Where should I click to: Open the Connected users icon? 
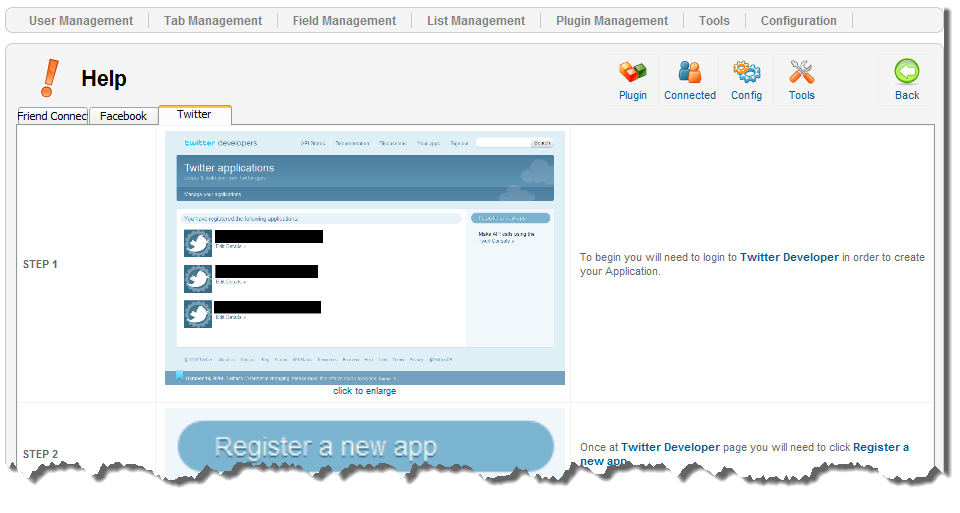click(689, 80)
